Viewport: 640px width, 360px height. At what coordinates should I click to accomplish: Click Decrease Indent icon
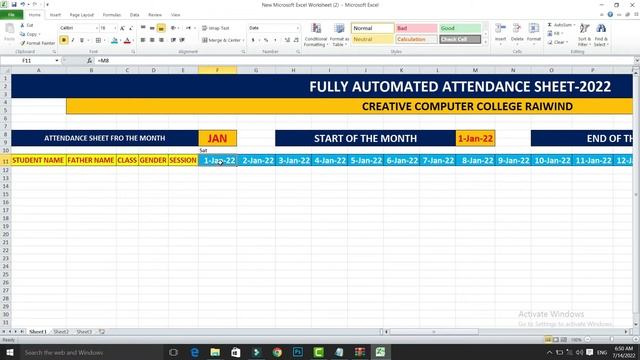point(173,40)
